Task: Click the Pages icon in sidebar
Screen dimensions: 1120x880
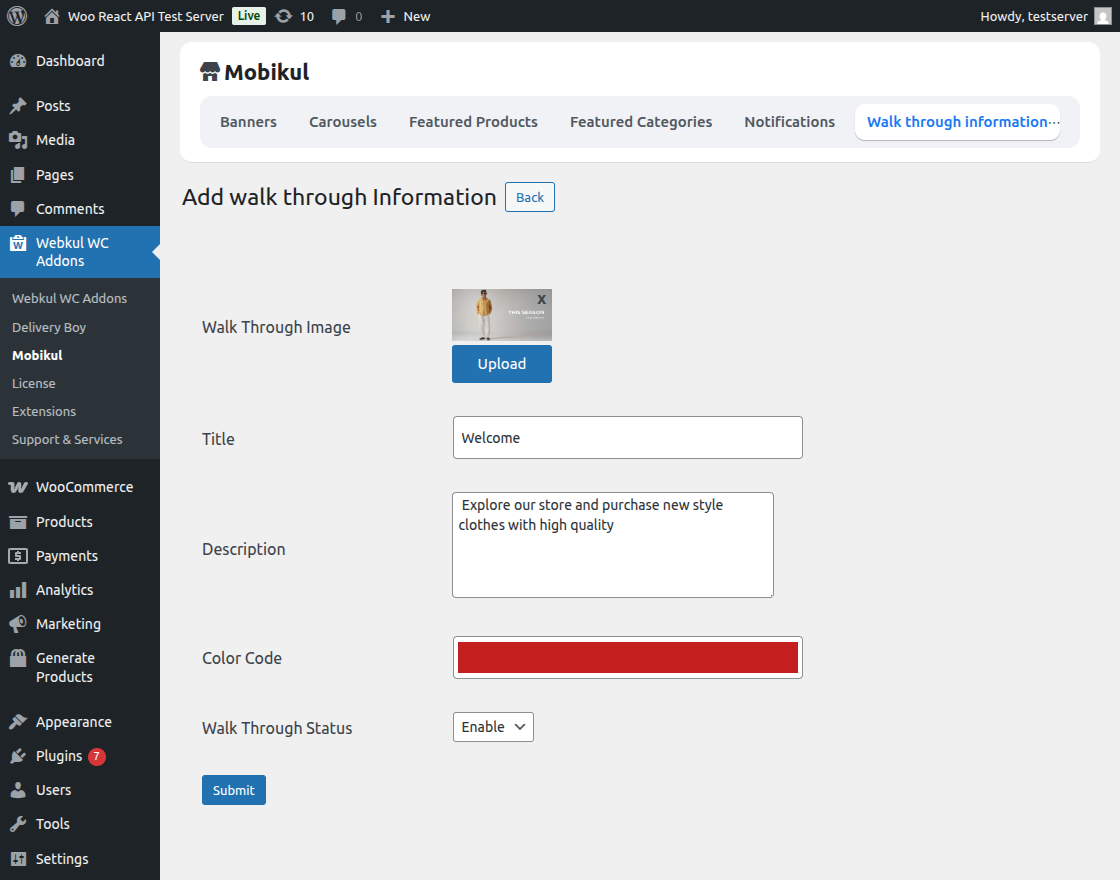Action: pyautogui.click(x=19, y=174)
